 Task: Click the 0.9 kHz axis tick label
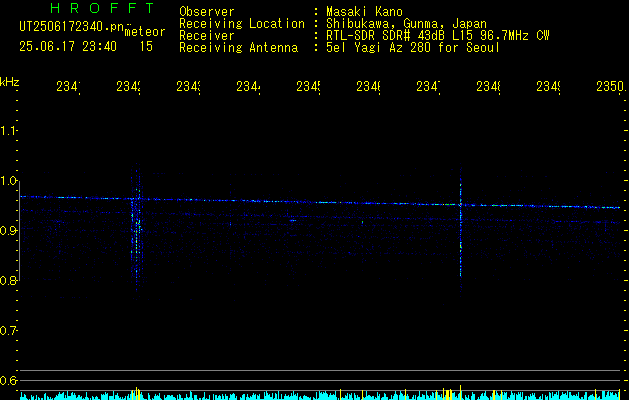[x=8, y=230]
